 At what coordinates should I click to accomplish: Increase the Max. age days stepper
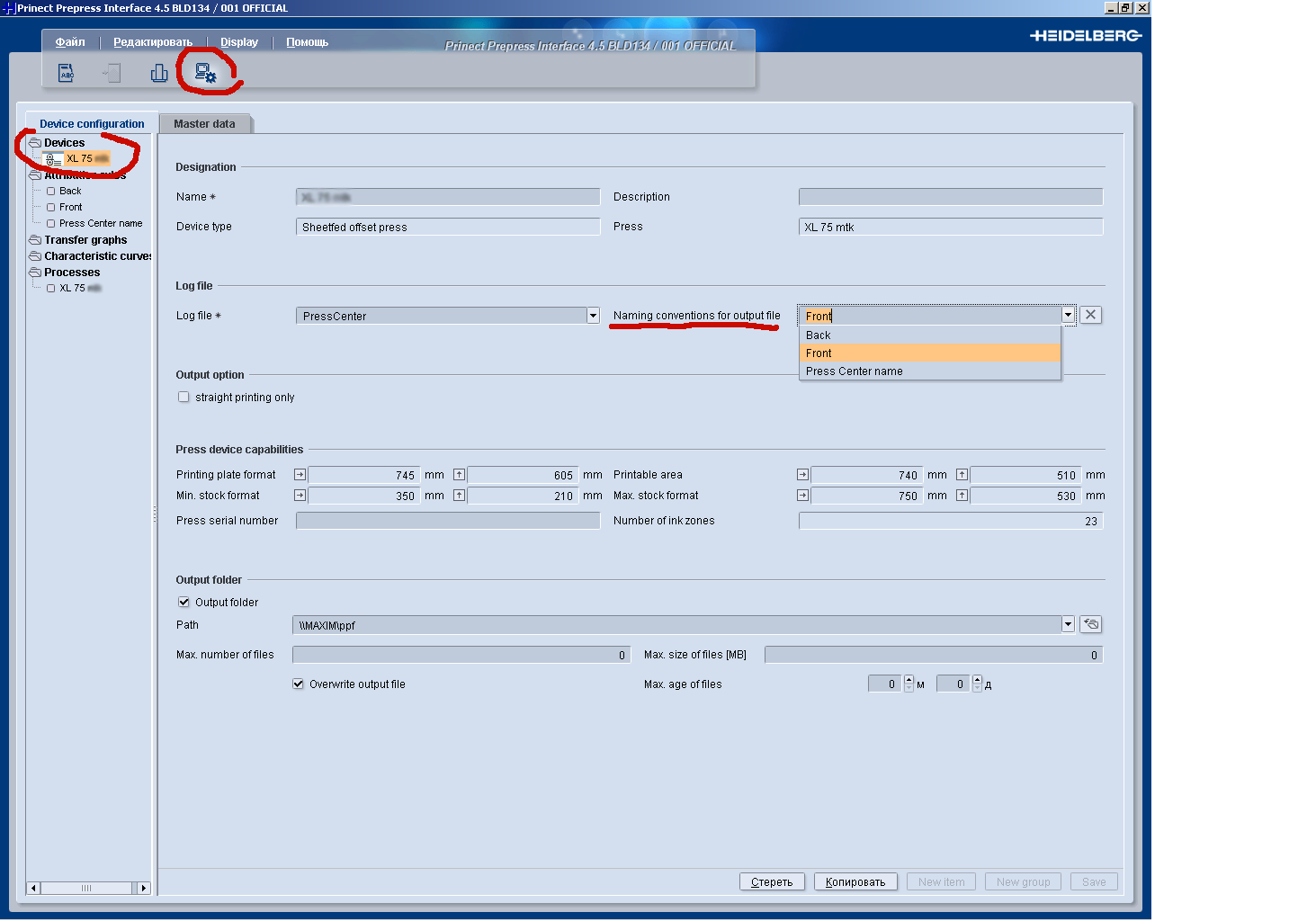point(978,679)
